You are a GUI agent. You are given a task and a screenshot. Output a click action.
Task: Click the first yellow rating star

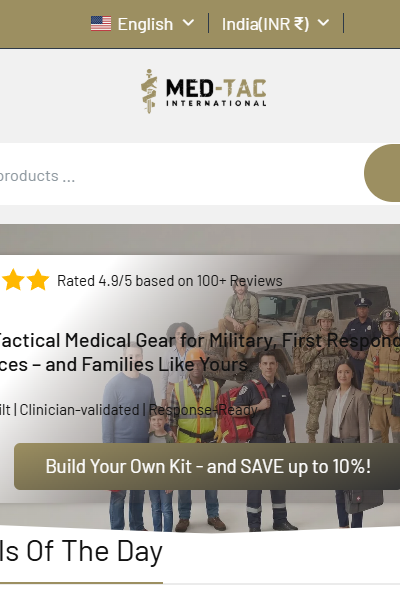click(x=13, y=280)
